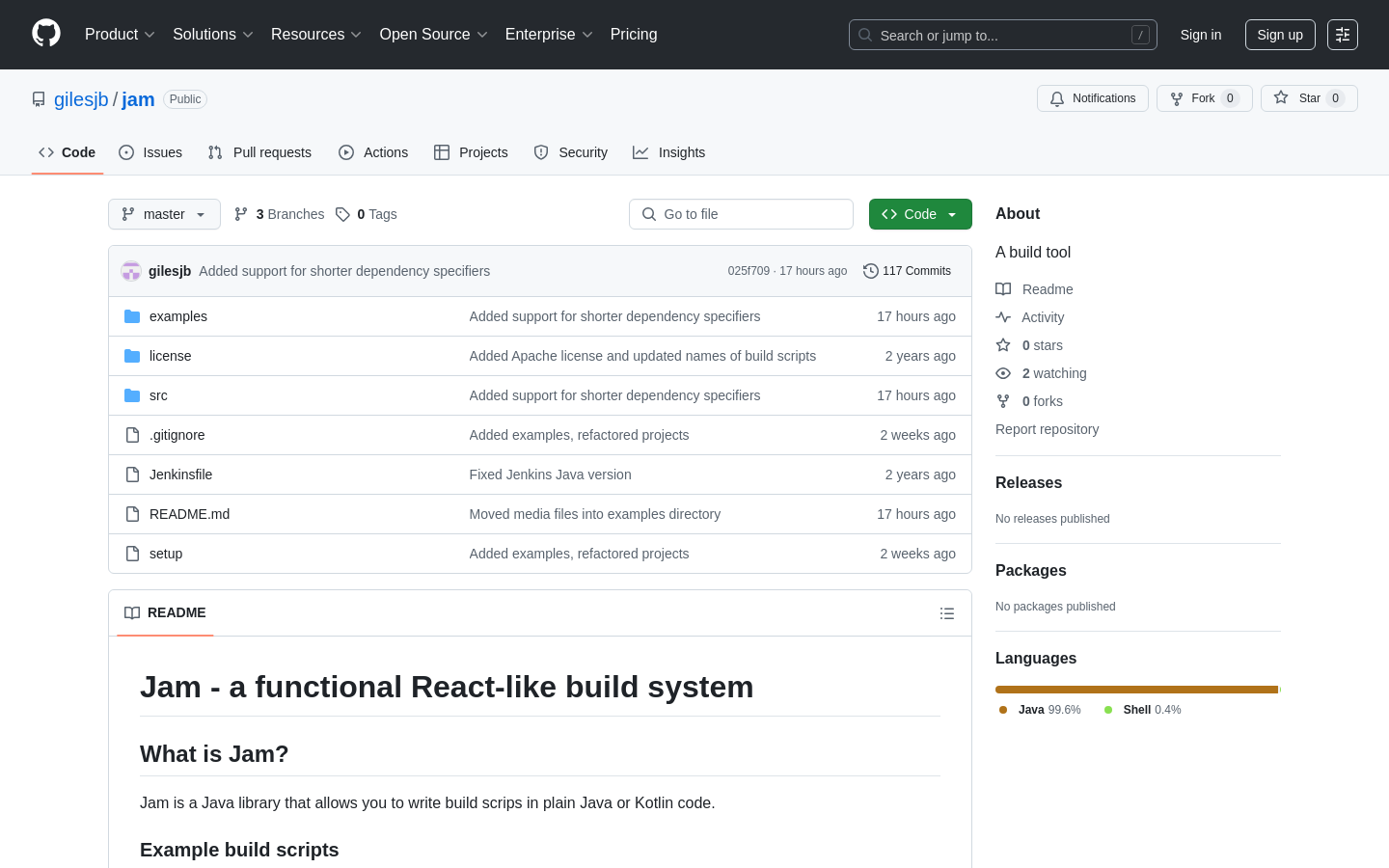Screen dimensions: 1389x868
Task: Switch to the Projects tab
Action: pyautogui.click(x=471, y=152)
